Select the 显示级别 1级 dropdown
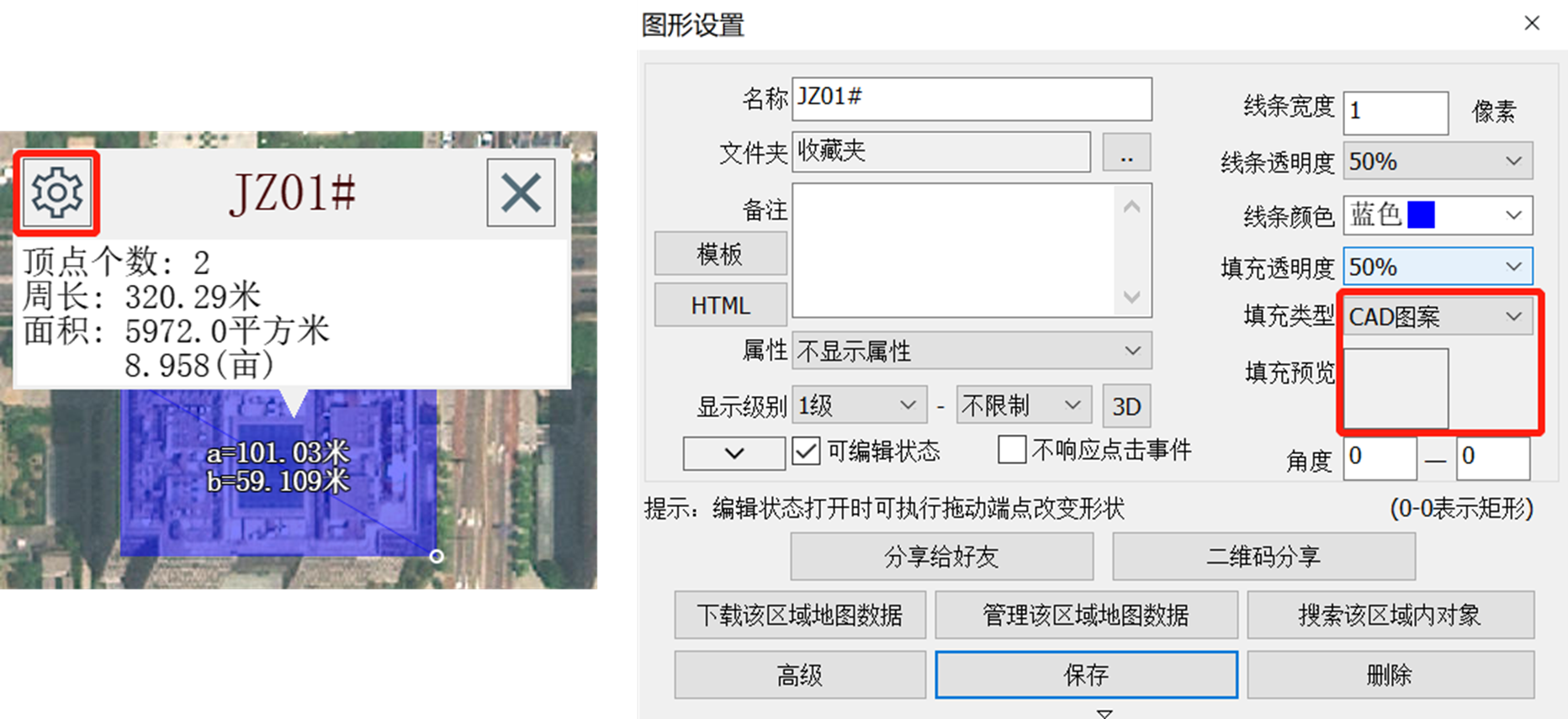 click(x=857, y=407)
